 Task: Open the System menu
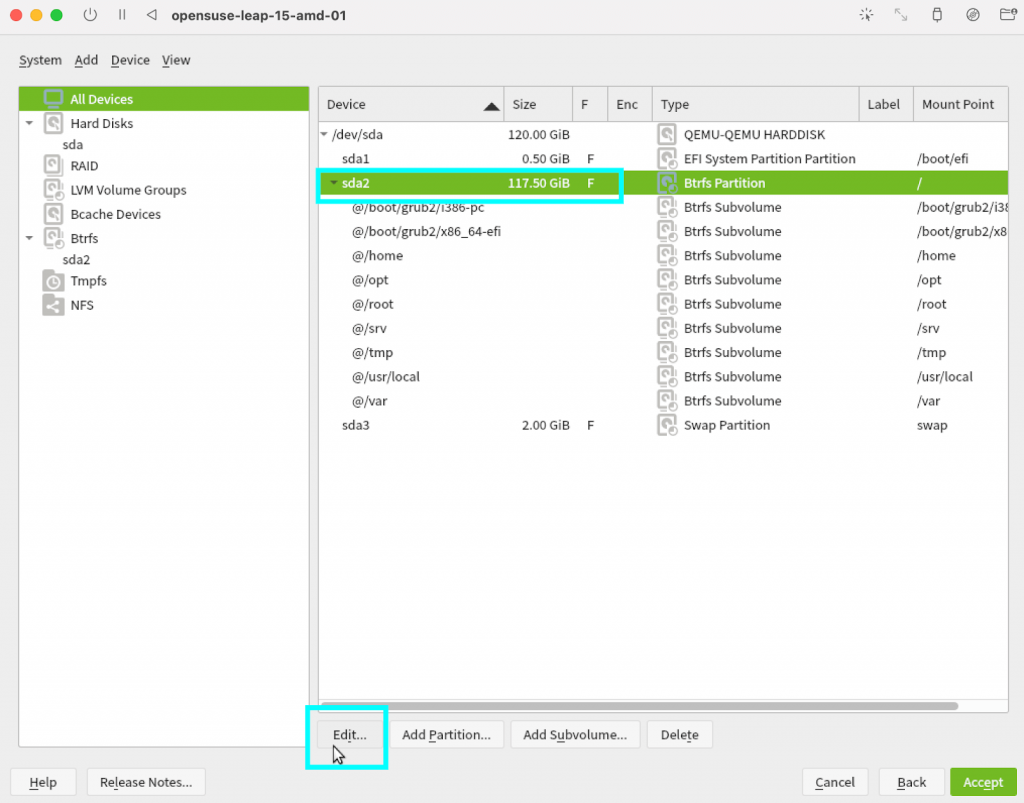coord(40,60)
